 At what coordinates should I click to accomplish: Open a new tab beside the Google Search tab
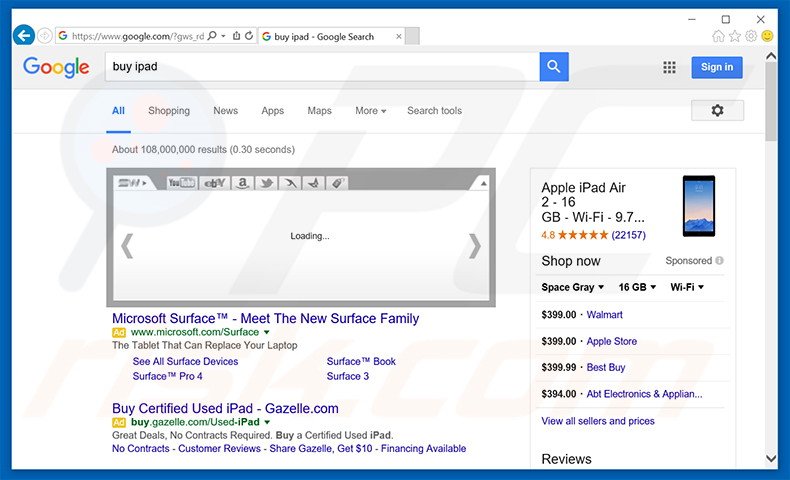tap(412, 36)
